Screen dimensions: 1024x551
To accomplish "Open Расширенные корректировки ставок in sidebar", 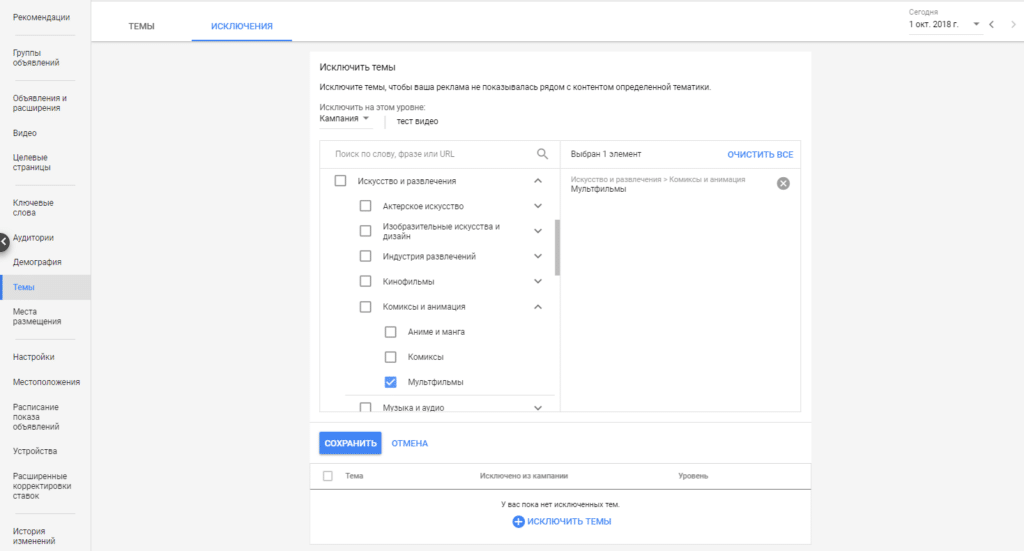I will pos(42,486).
